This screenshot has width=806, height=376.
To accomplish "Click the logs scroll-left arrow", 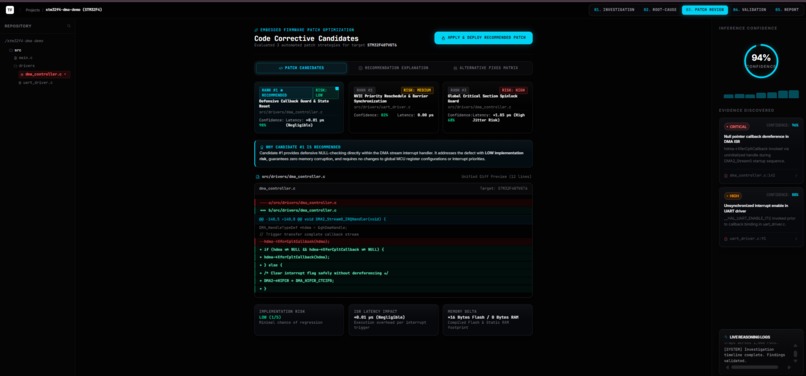I will [x=727, y=367].
